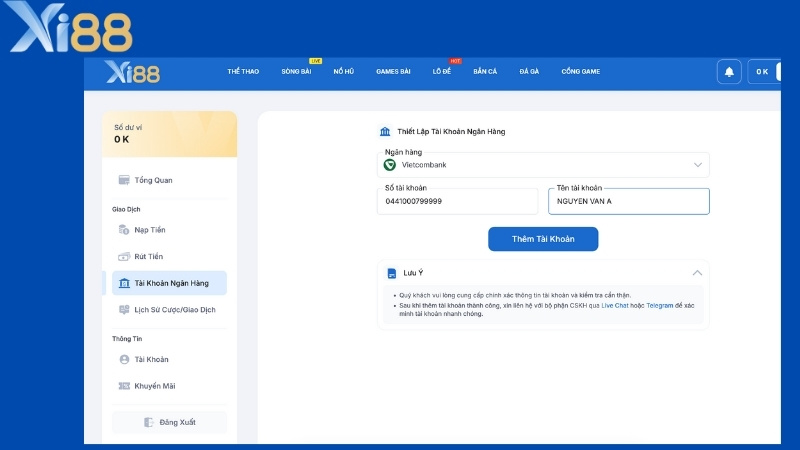Open Khuyến Mãi promotions page
Image resolution: width=800 pixels, height=450 pixels.
[x=169, y=386]
